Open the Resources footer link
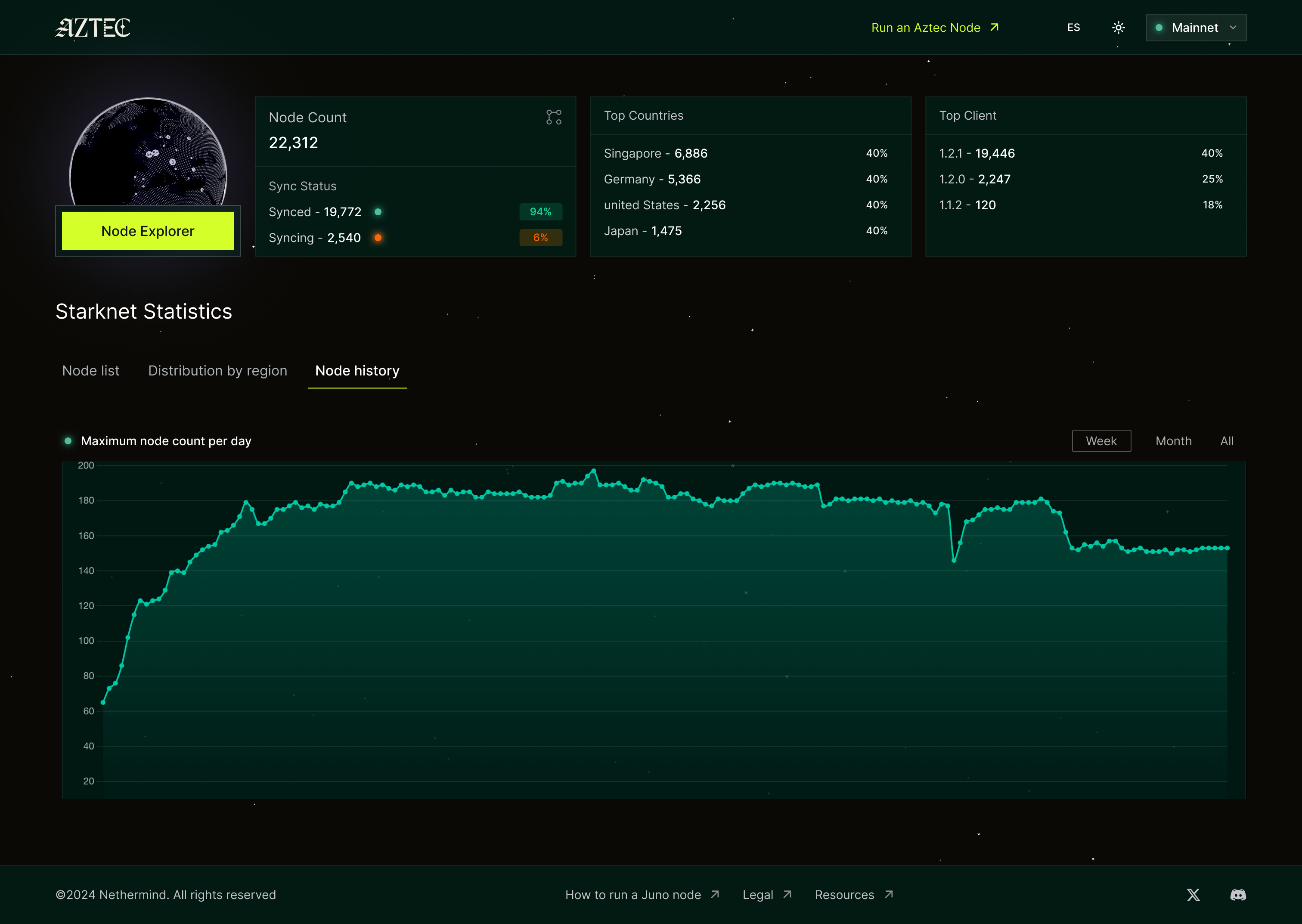The width and height of the screenshot is (1302, 924). click(845, 894)
